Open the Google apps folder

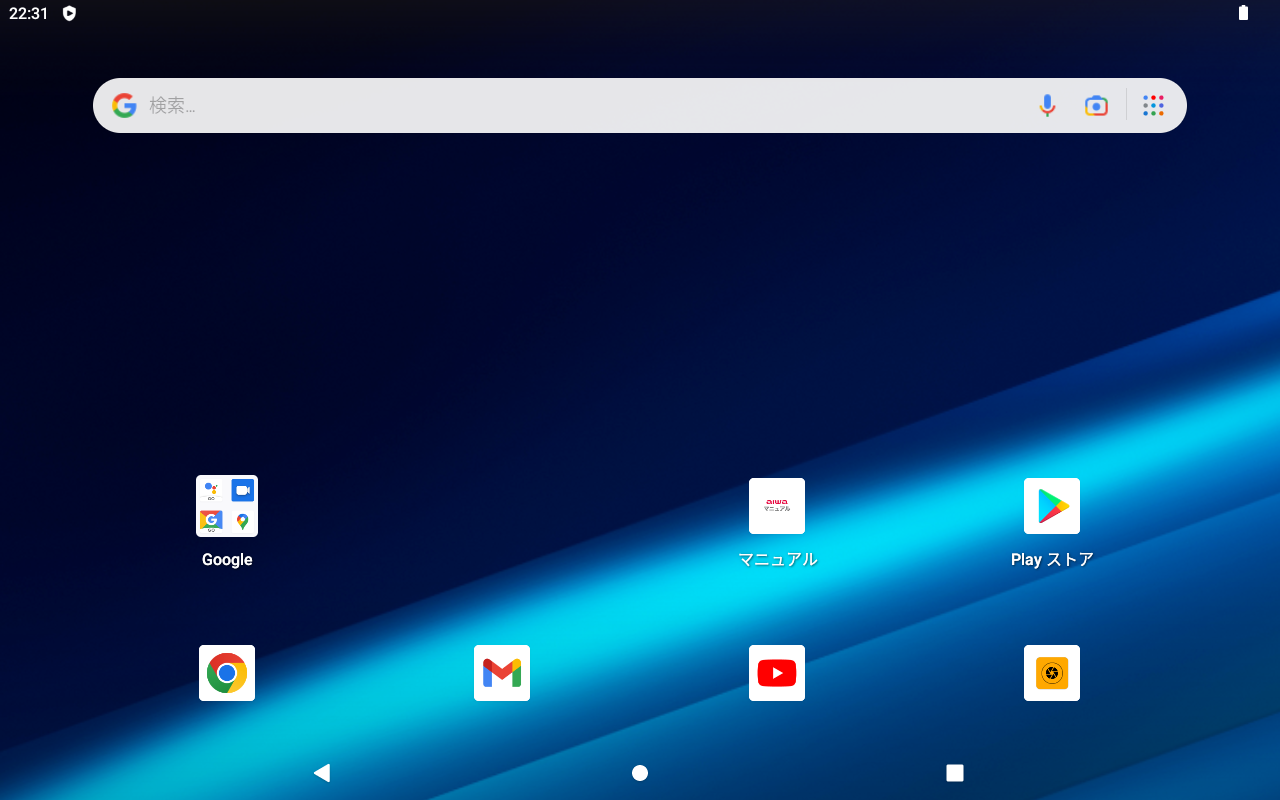coord(227,506)
